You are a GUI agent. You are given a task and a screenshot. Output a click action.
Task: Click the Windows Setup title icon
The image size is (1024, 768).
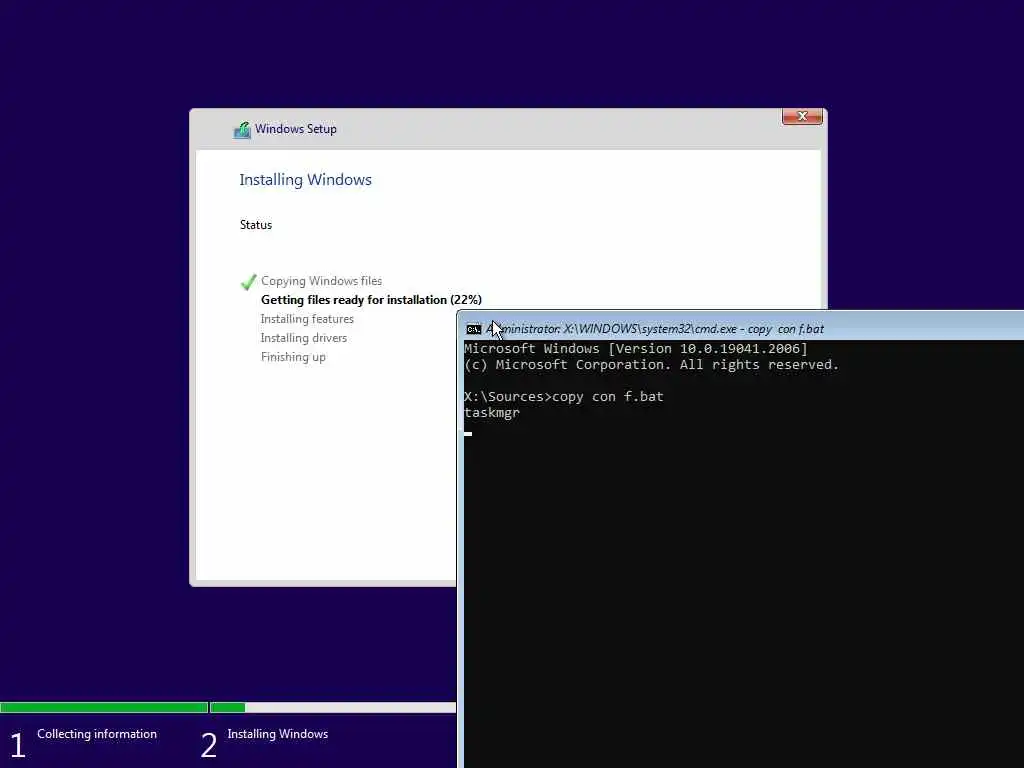click(242, 130)
